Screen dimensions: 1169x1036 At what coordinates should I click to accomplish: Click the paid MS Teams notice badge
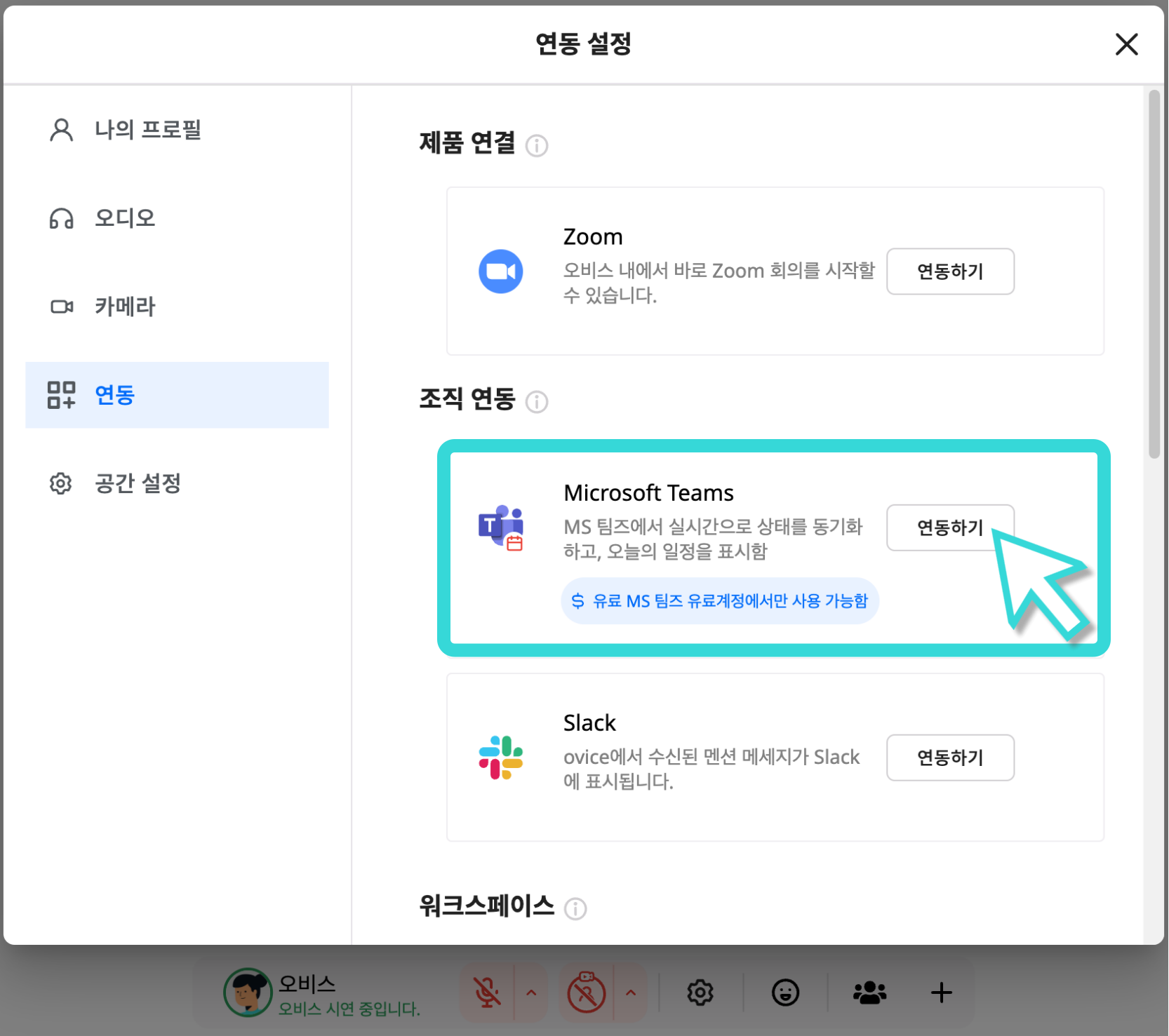pyautogui.click(x=720, y=601)
